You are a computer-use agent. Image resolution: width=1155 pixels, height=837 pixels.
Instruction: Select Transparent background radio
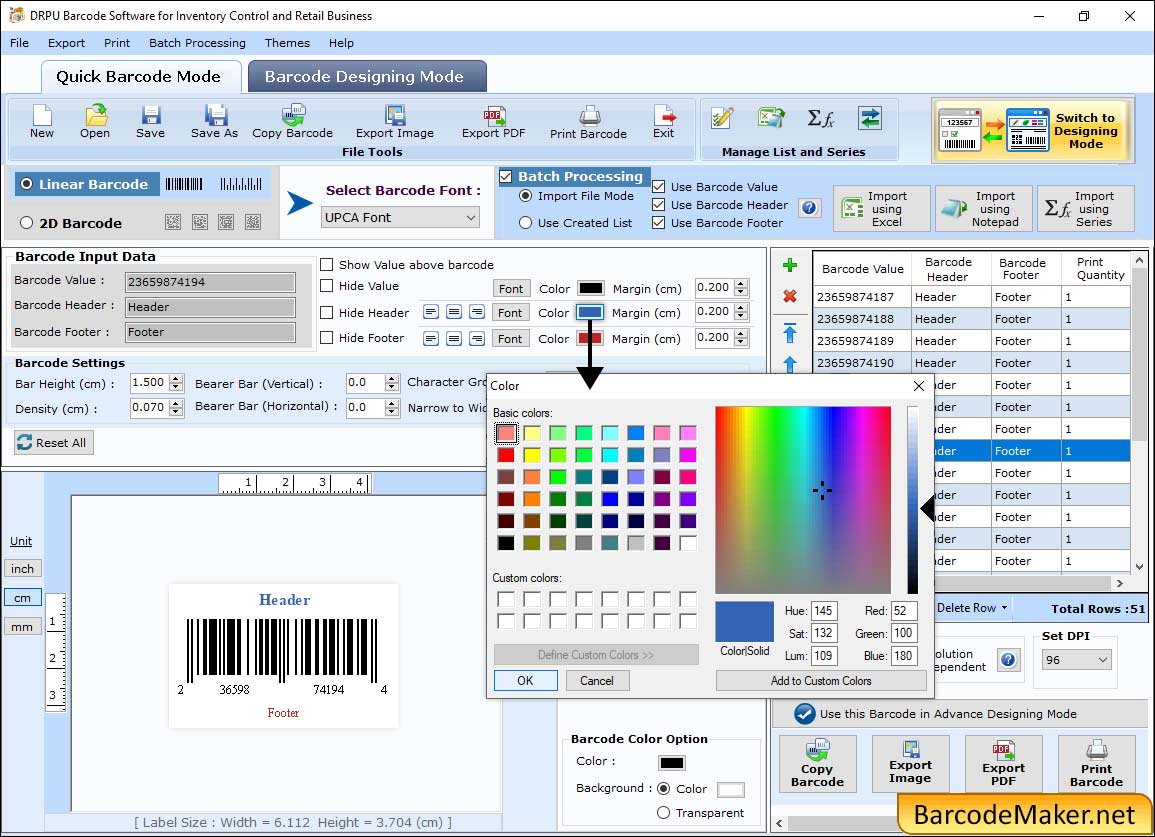click(x=663, y=813)
